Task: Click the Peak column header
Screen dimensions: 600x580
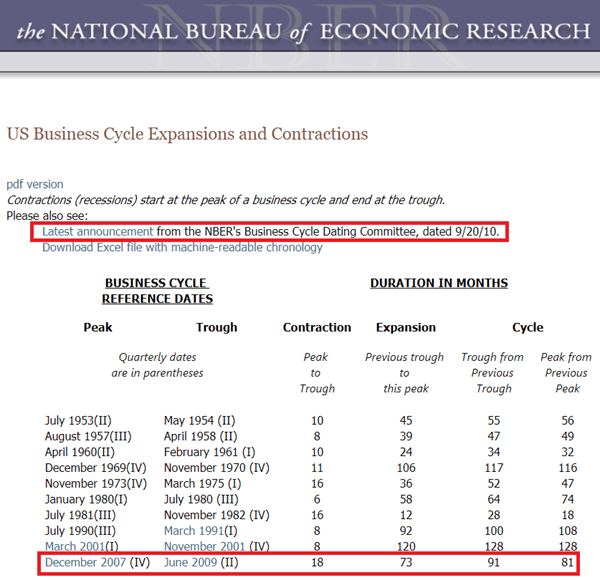Action: point(98,327)
